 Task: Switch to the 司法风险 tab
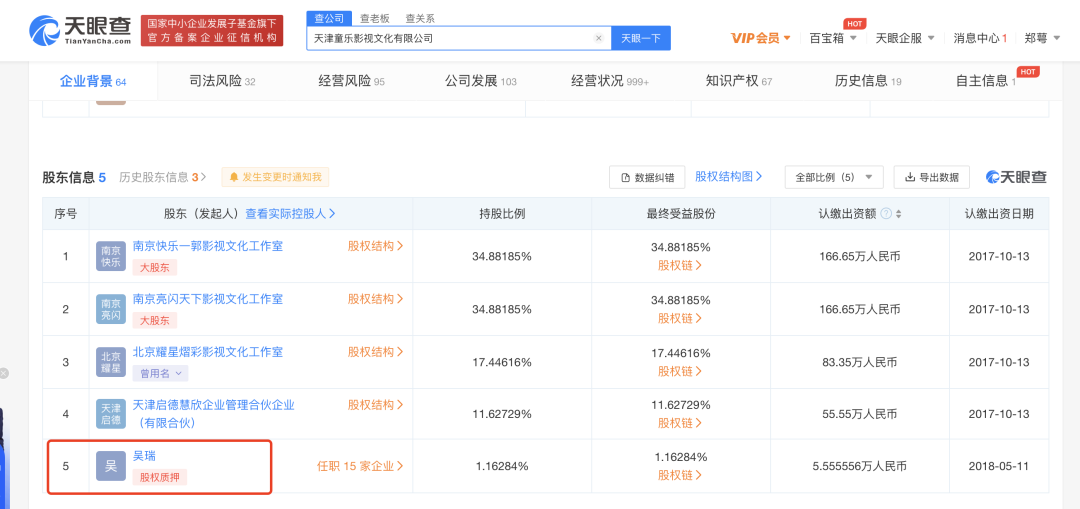point(222,81)
